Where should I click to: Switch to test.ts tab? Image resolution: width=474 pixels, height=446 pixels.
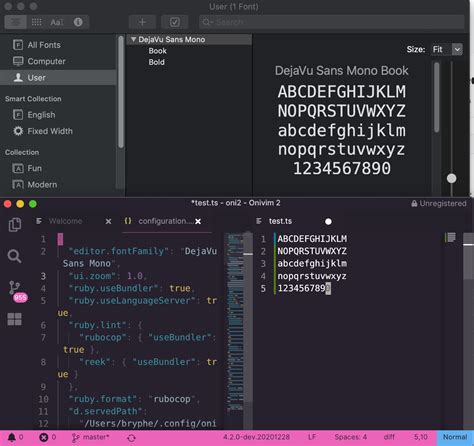click(280, 221)
